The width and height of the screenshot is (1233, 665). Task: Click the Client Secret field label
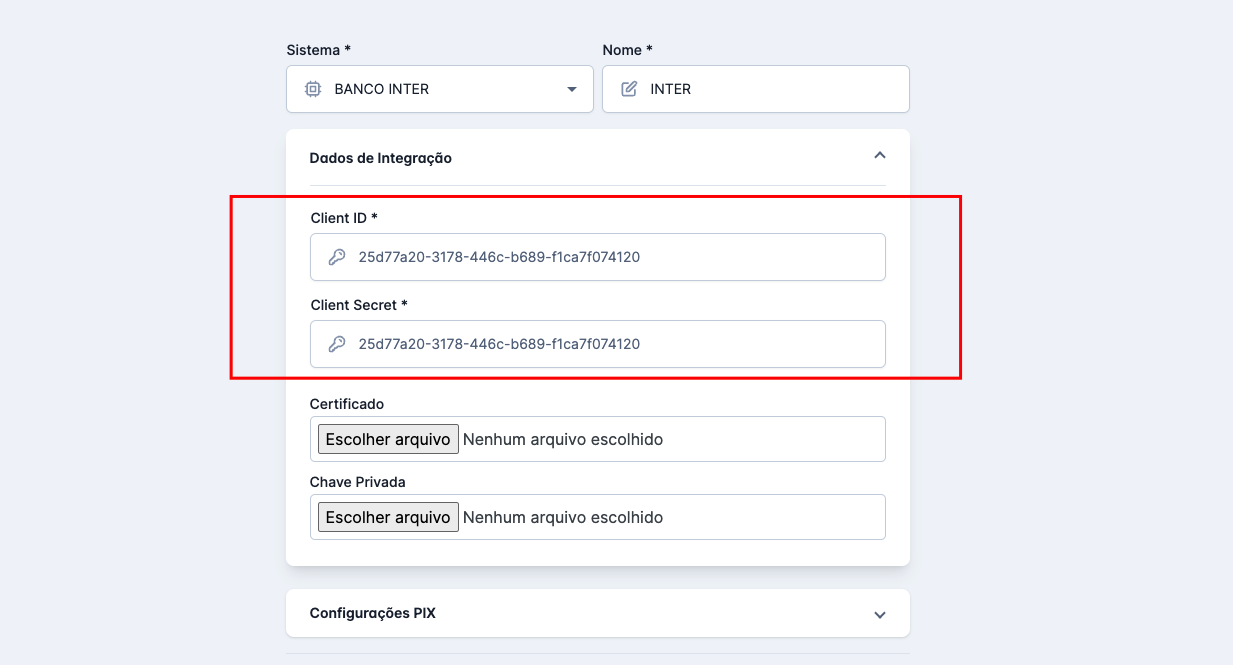tap(359, 305)
